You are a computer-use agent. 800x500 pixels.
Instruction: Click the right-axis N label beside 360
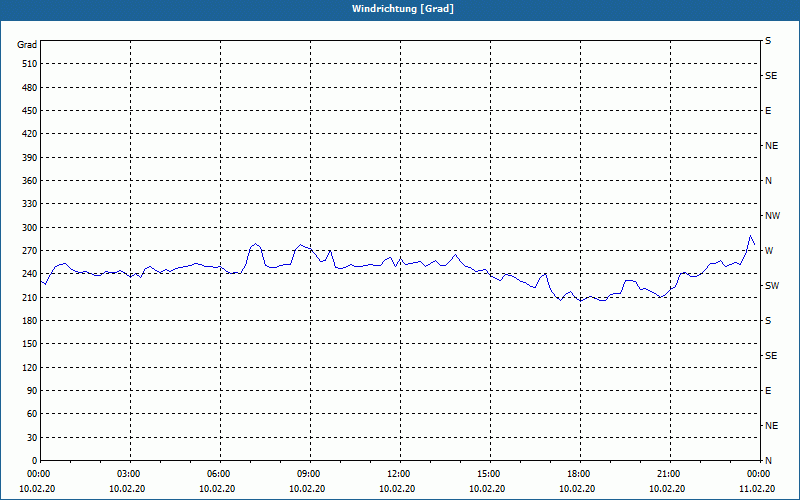click(768, 181)
